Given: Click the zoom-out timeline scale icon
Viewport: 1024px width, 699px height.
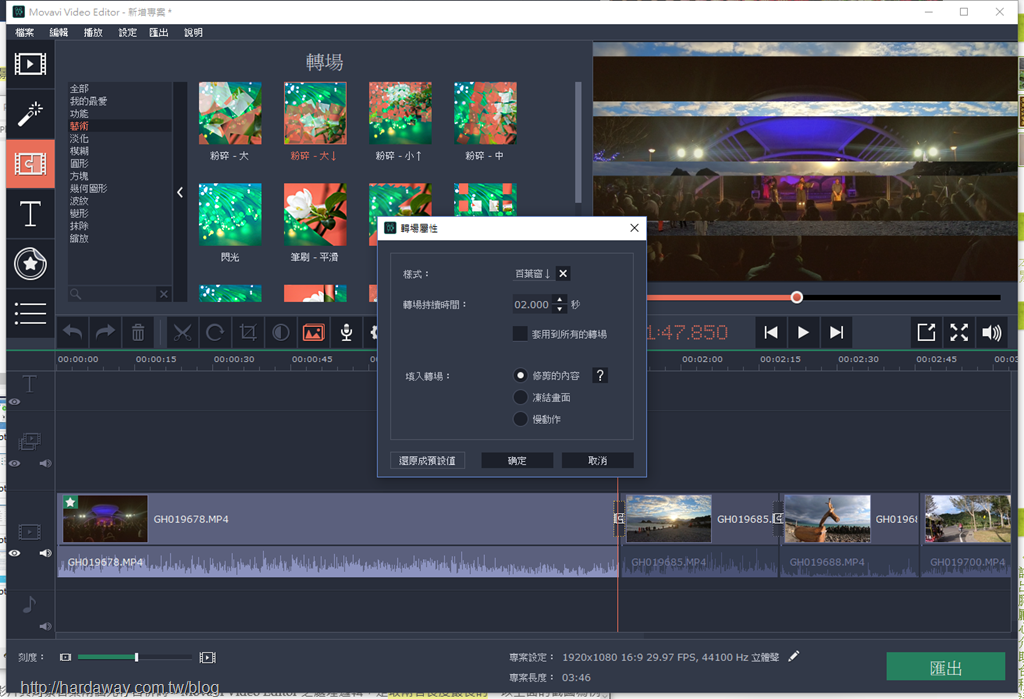Looking at the screenshot, I should tap(65, 657).
